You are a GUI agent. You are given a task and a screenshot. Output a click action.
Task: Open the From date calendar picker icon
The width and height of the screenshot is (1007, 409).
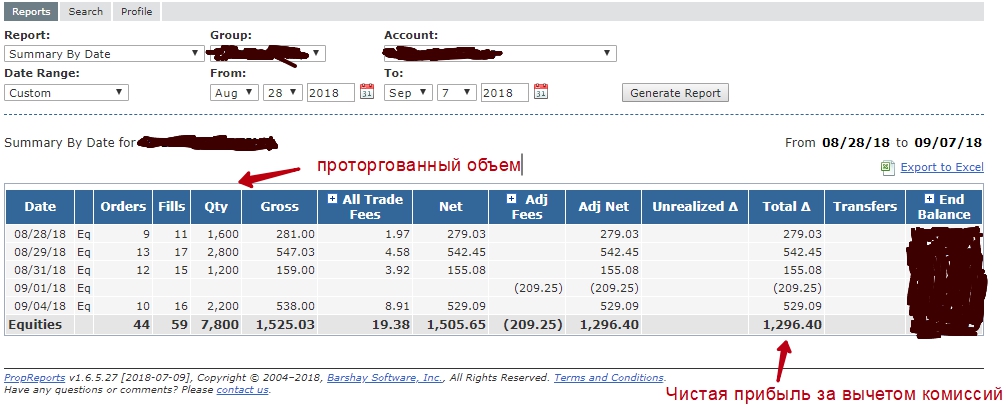(x=366, y=92)
